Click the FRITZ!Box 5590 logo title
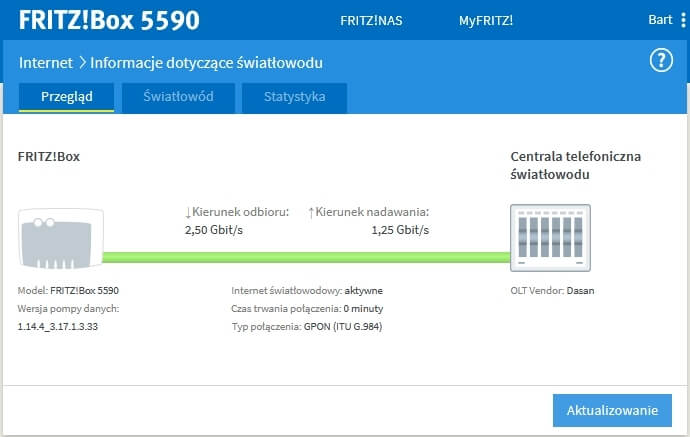 pos(109,20)
